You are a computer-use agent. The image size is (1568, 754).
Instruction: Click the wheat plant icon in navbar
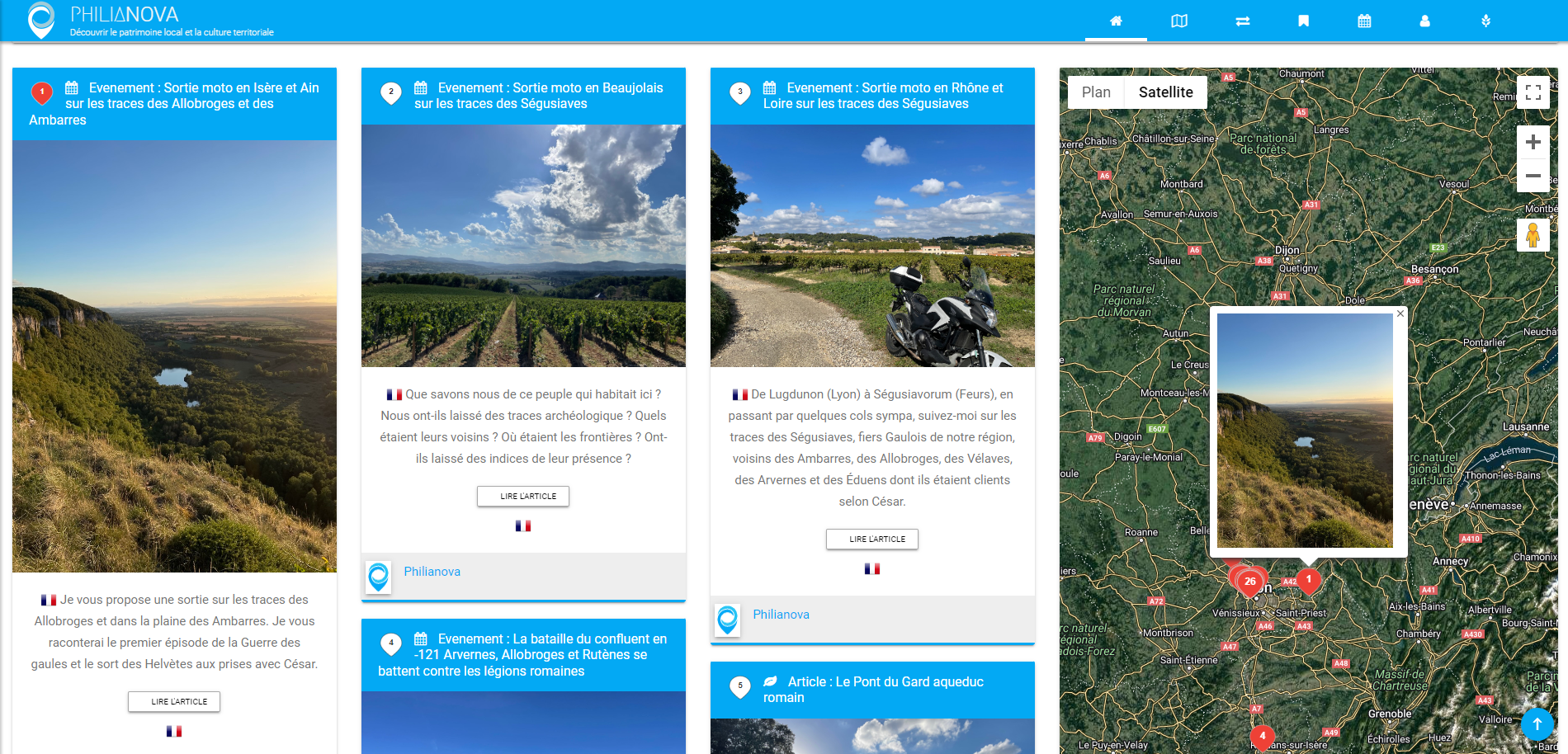pos(1485,21)
